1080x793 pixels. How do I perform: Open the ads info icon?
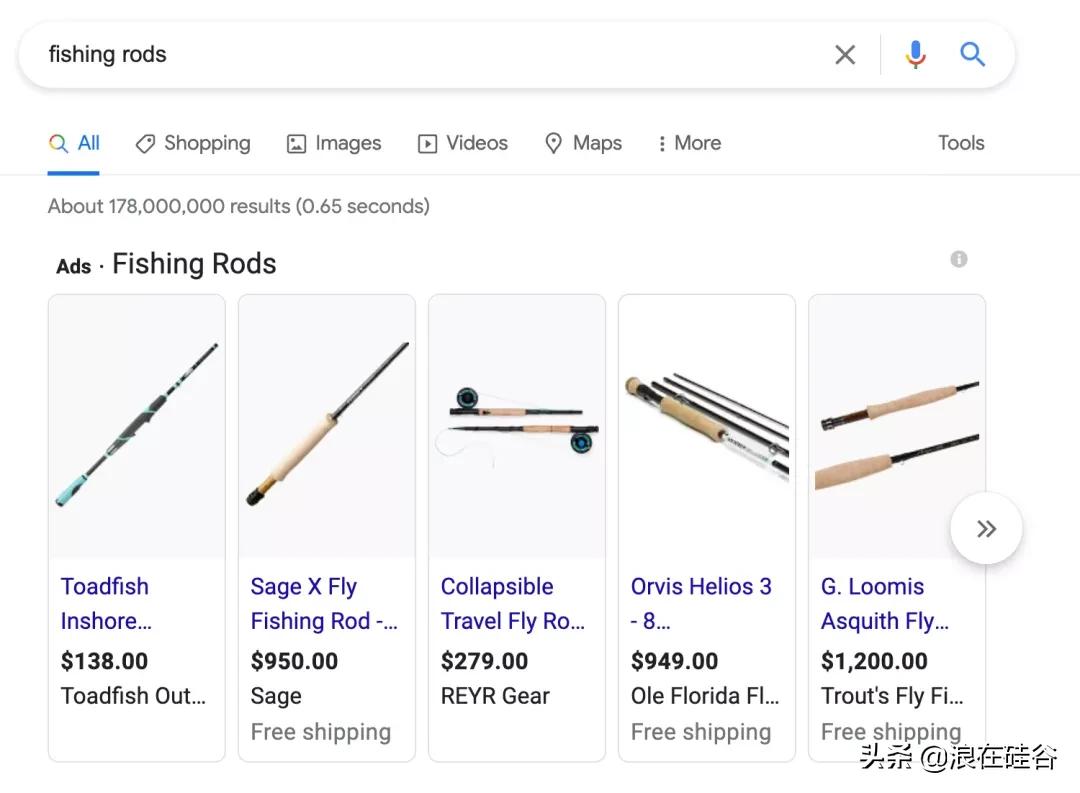(959, 260)
